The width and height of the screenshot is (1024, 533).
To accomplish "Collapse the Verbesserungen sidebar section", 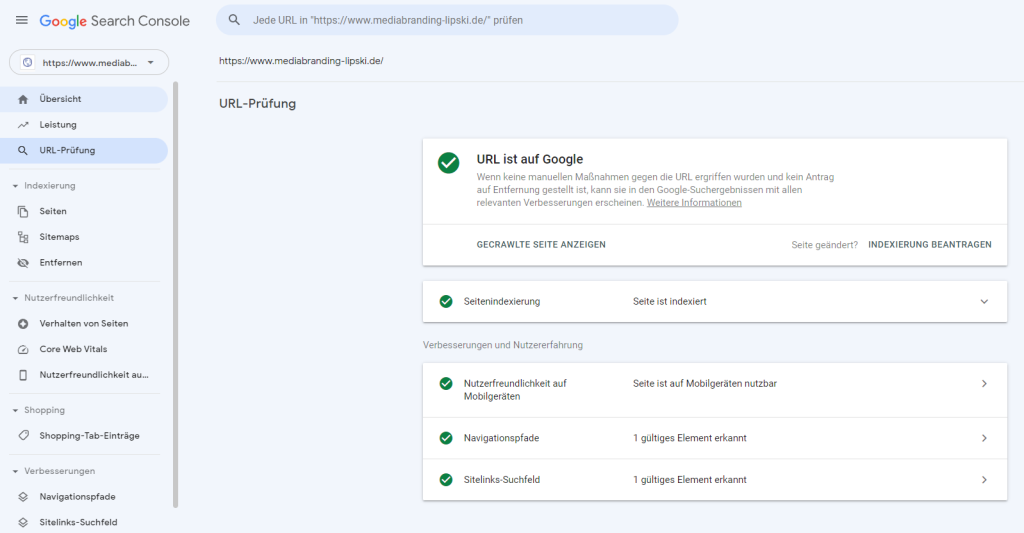I will pyautogui.click(x=15, y=471).
